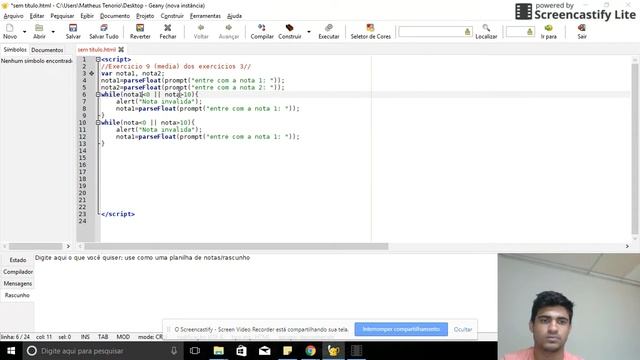Clear the go-to-line field icon
Image resolution: width=640 pixels, height=360 pixels.
click(530, 31)
